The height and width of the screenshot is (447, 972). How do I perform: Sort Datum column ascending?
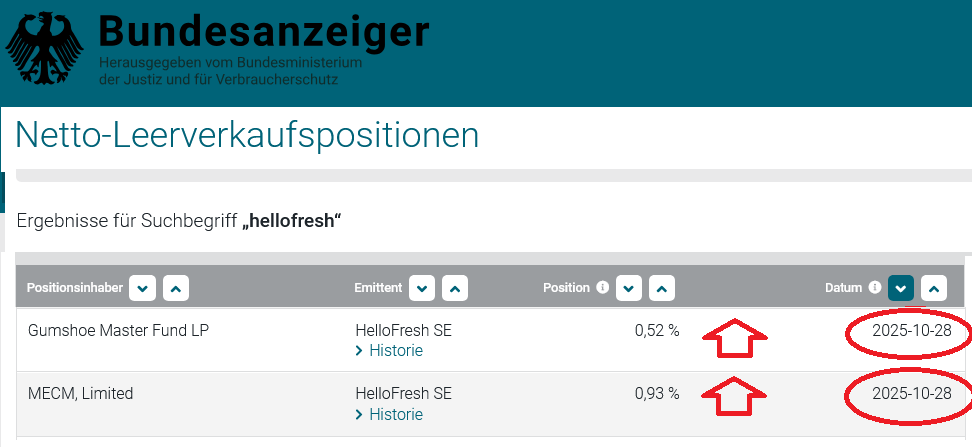click(x=934, y=288)
